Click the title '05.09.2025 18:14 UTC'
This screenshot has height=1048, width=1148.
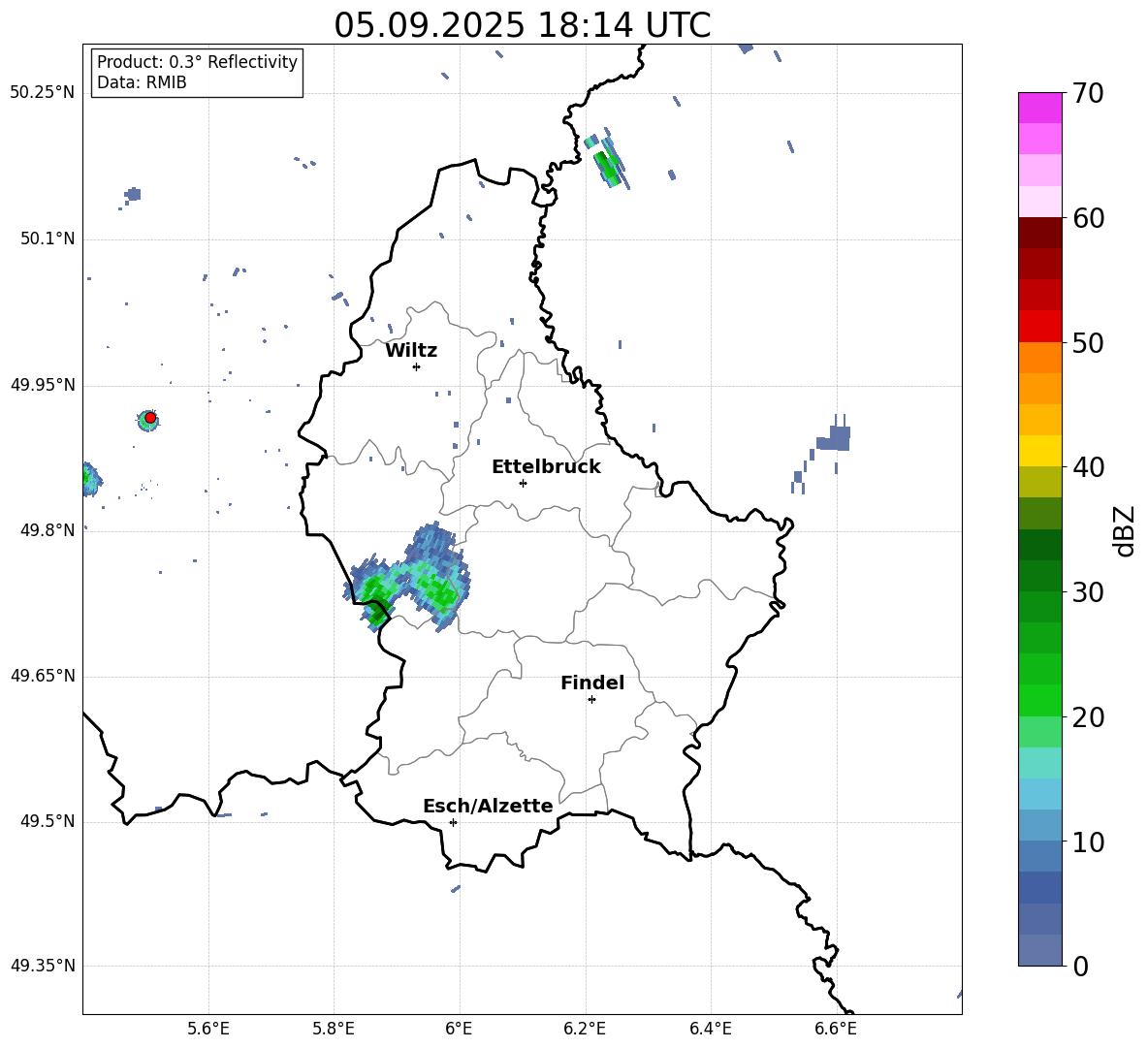click(x=522, y=25)
